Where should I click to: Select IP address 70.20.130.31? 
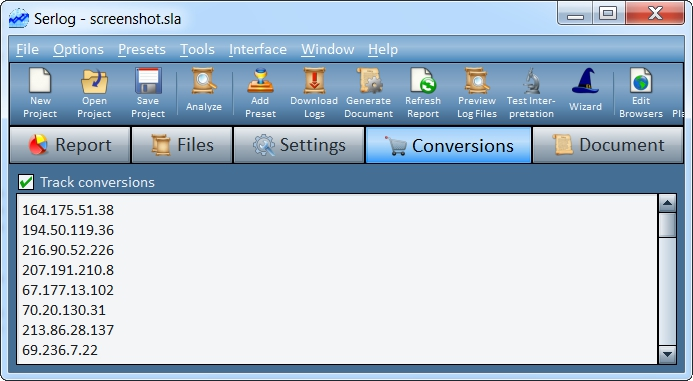coord(64,310)
